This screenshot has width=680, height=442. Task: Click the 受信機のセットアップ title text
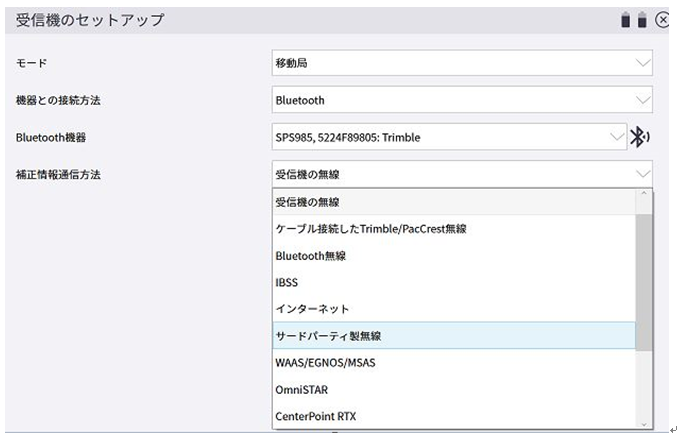coord(90,20)
